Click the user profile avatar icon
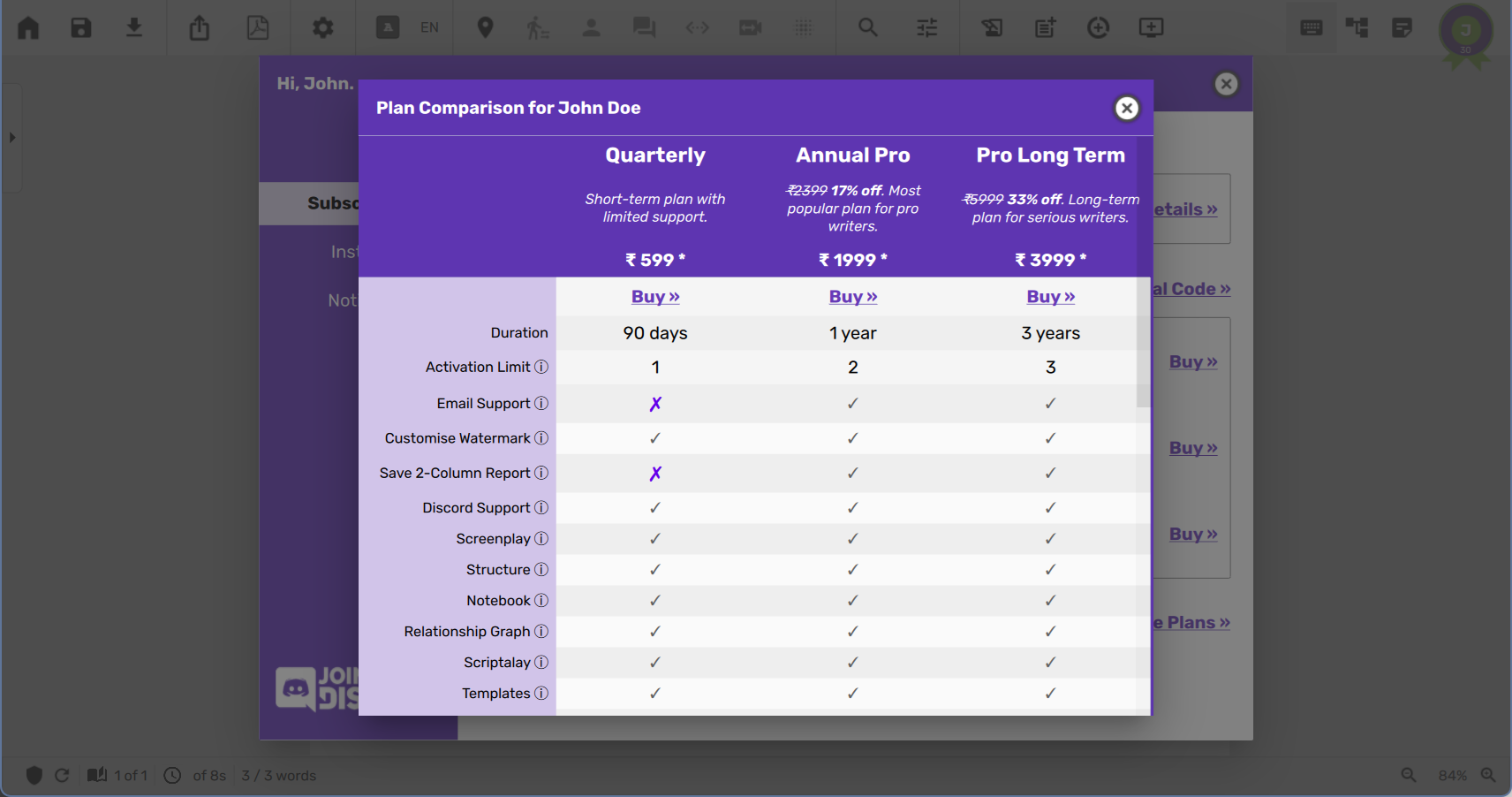 [1466, 32]
